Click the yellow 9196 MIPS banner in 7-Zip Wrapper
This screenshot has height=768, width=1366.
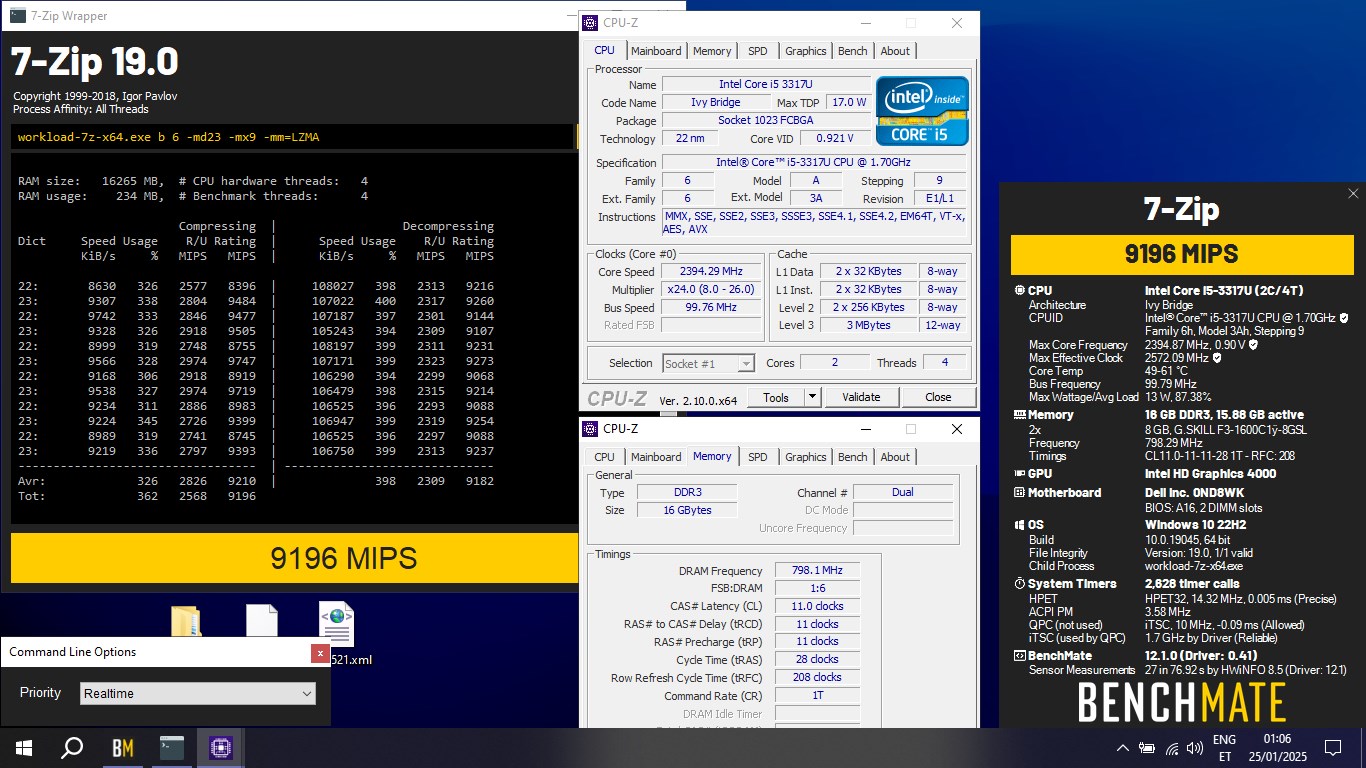(294, 558)
